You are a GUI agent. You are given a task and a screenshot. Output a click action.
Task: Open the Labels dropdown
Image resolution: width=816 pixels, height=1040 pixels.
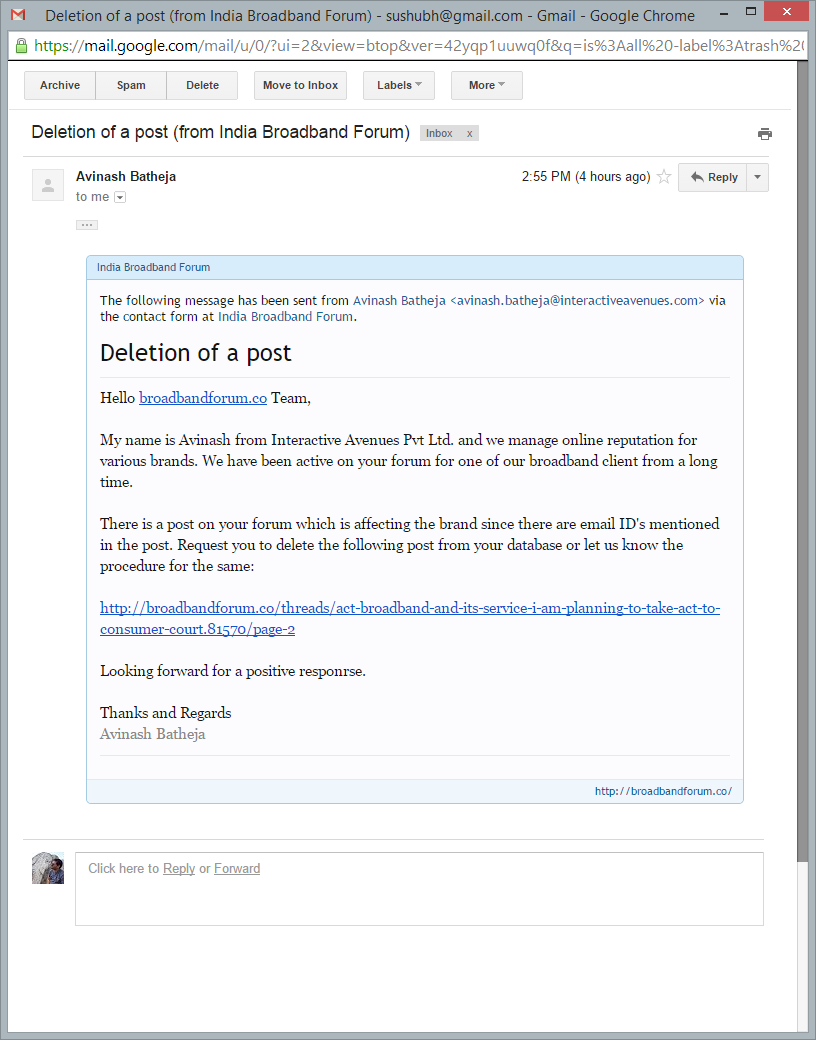[x=398, y=85]
